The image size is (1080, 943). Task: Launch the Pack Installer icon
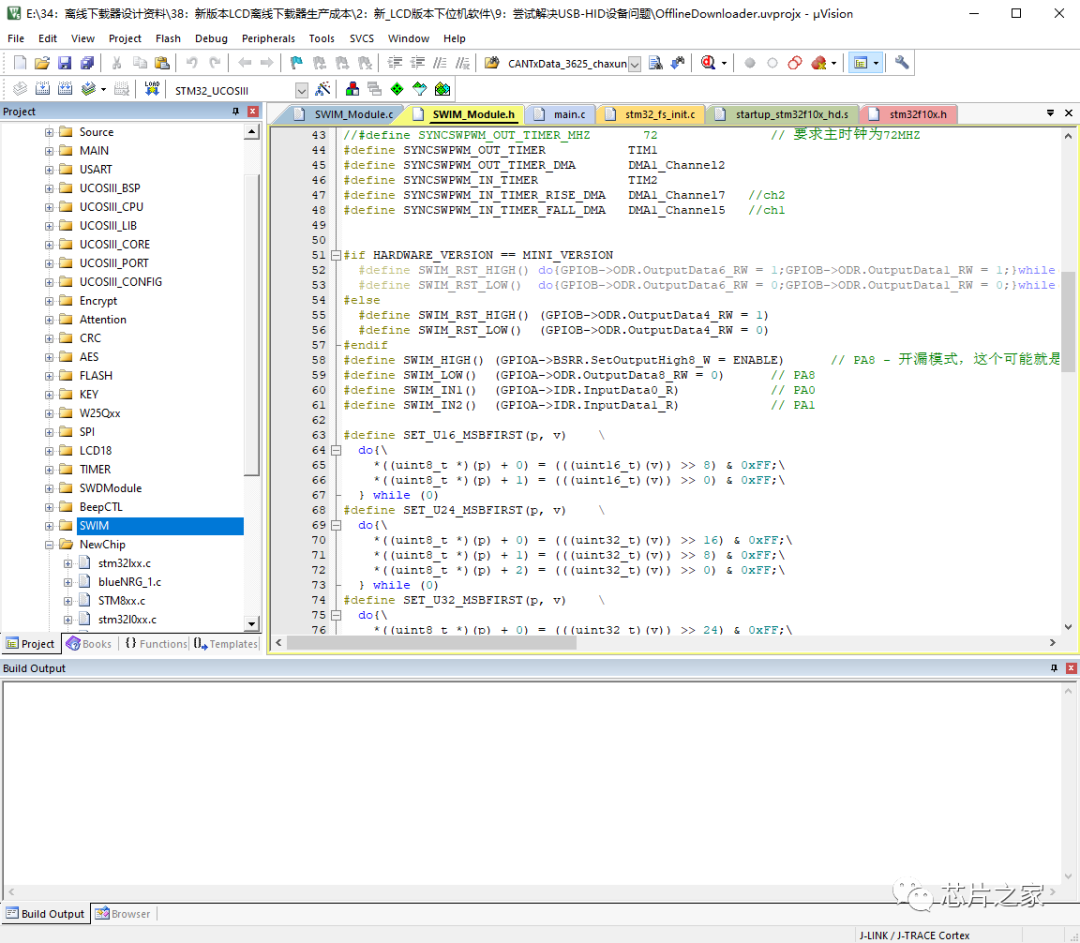(x=442, y=90)
